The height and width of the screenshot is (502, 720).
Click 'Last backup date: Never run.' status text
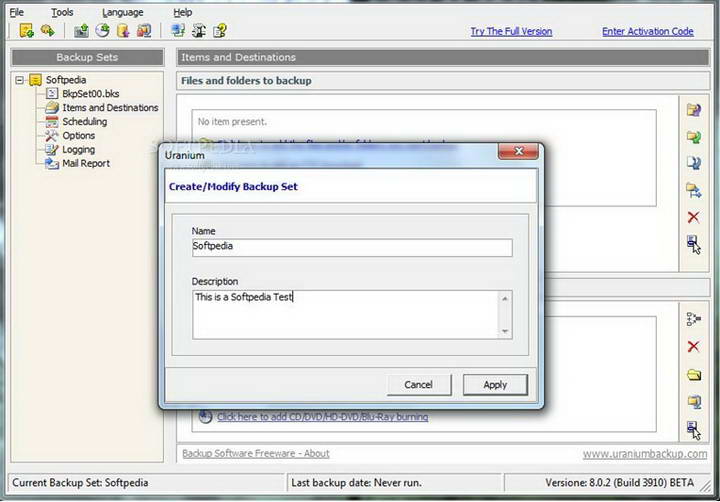coord(356,483)
